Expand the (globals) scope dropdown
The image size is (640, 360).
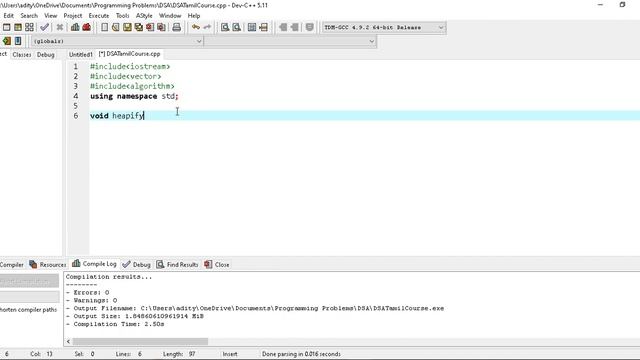(117, 41)
